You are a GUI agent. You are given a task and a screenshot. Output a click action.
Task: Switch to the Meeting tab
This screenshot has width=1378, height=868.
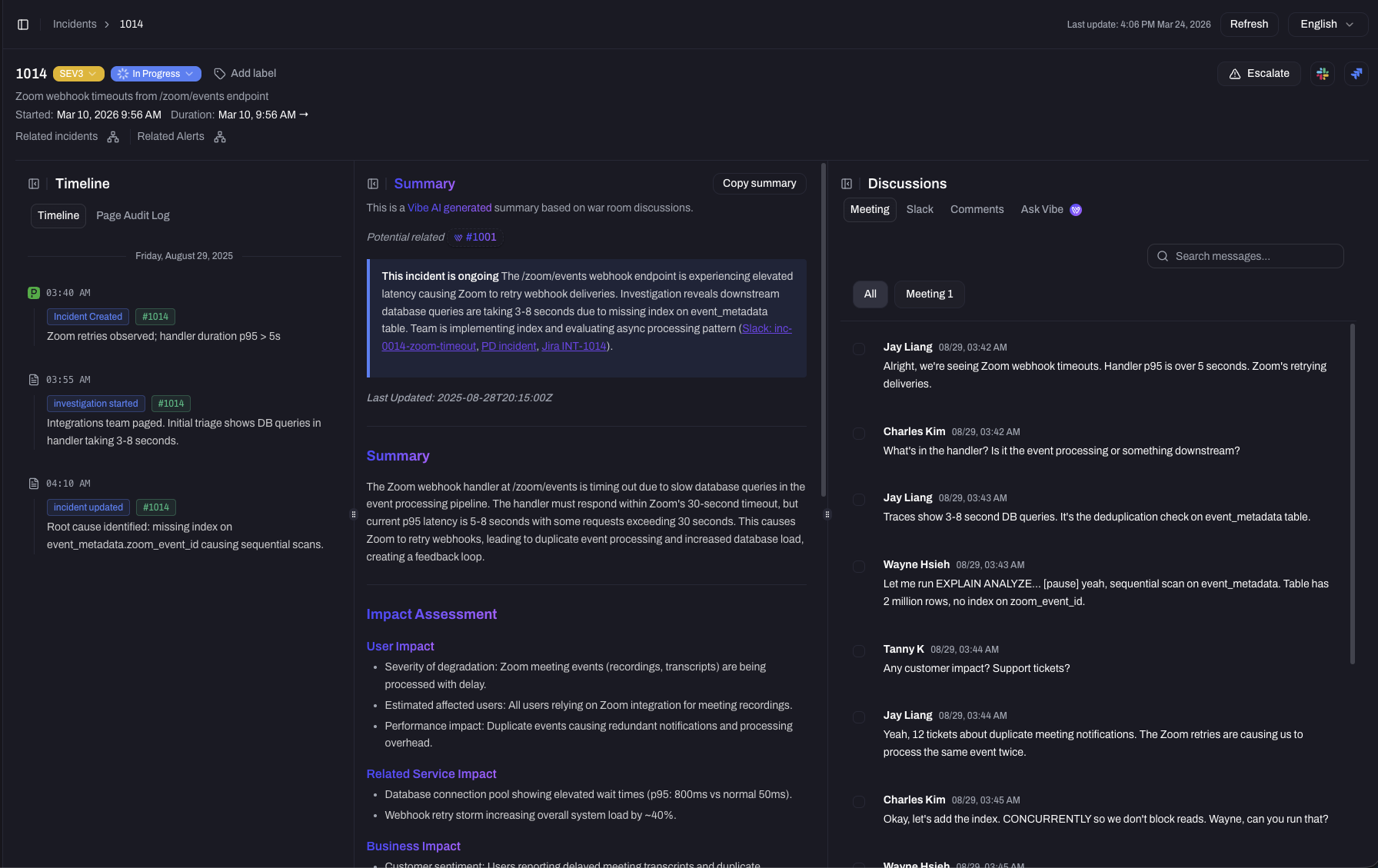(x=870, y=210)
